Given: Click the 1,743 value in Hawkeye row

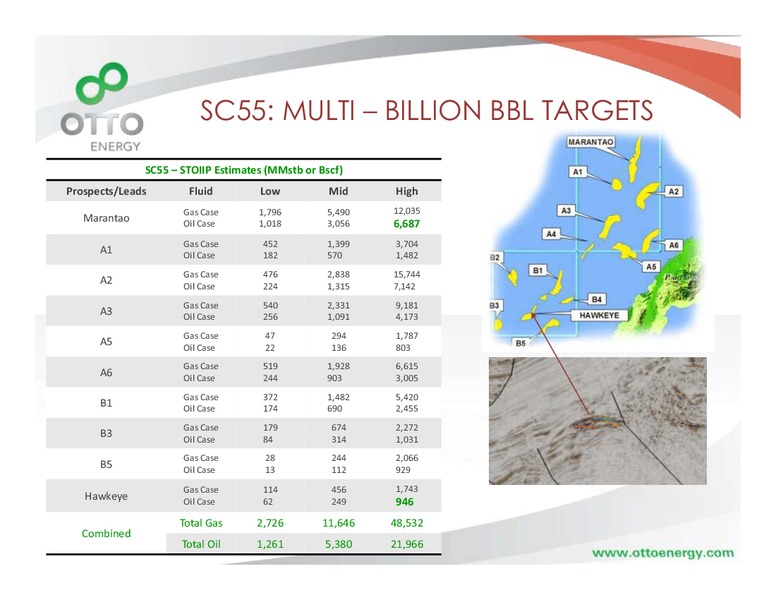Looking at the screenshot, I should coord(406,489).
